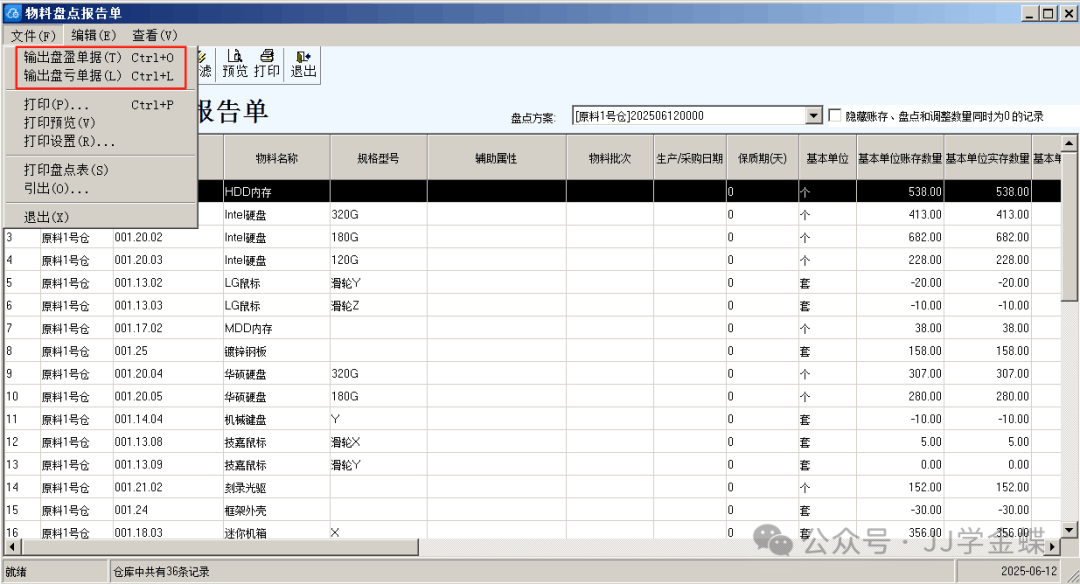Choose 输出盘盈单据(T) from File menu
This screenshot has width=1080, height=584.
[x=98, y=58]
